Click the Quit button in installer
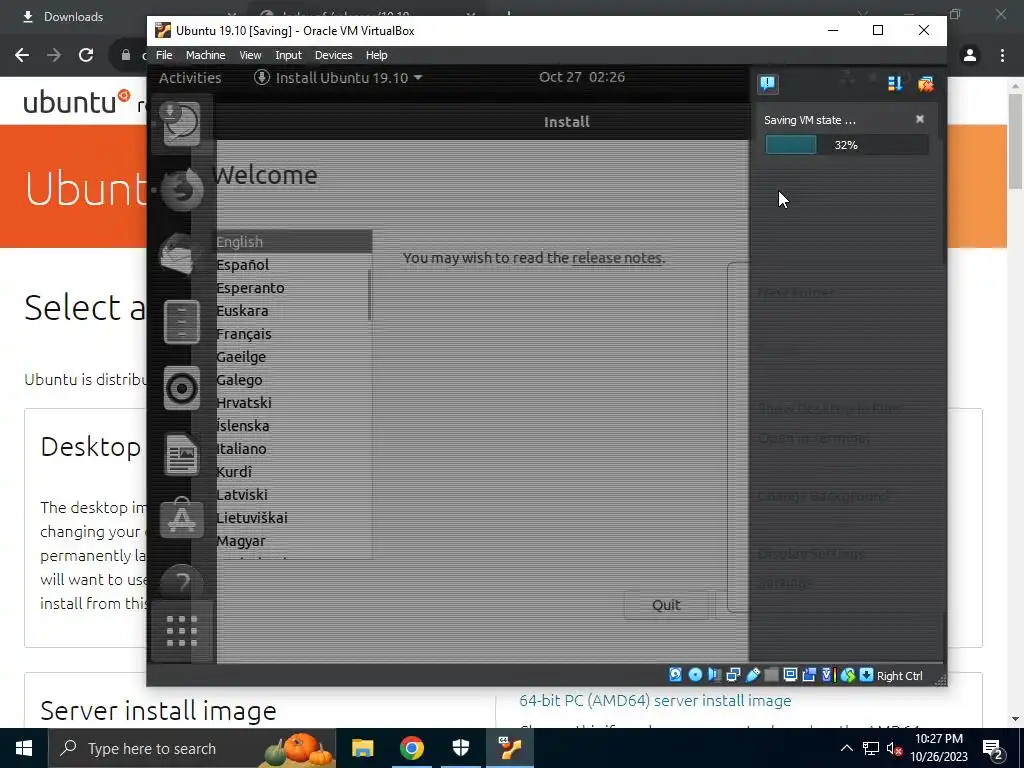The image size is (1024, 768). pyautogui.click(x=666, y=605)
